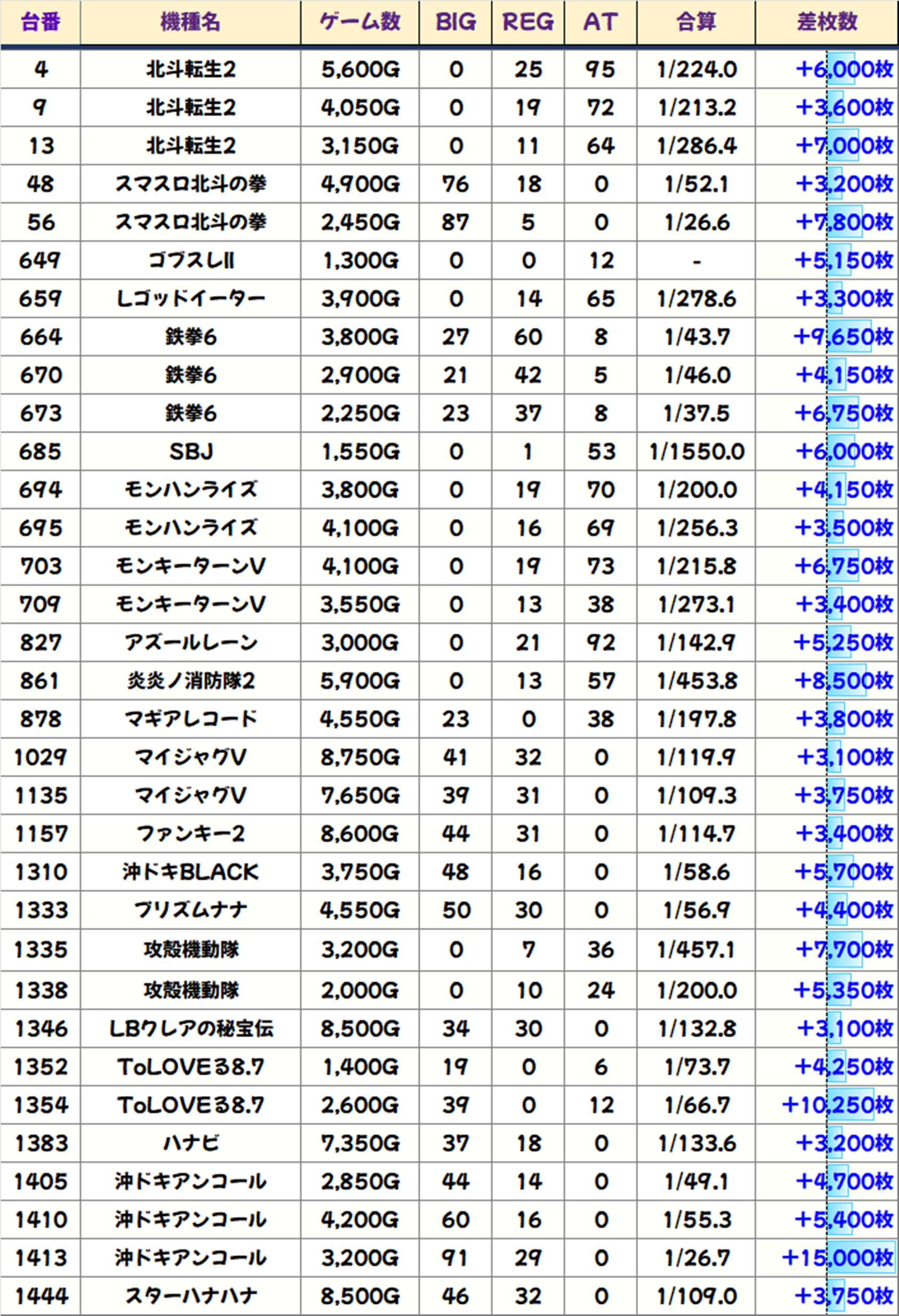Select machine number 1413 cell
This screenshot has height=1316, width=899.
coord(40,1258)
